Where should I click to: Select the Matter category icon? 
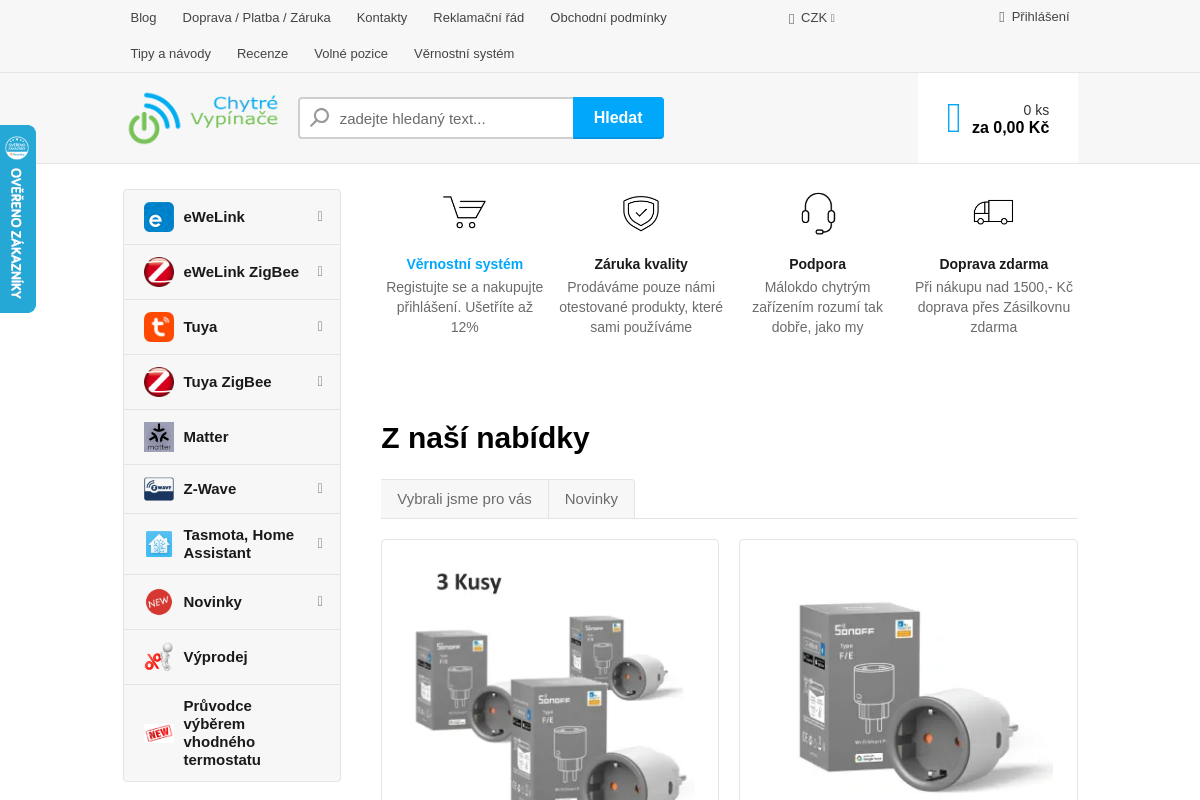click(158, 437)
